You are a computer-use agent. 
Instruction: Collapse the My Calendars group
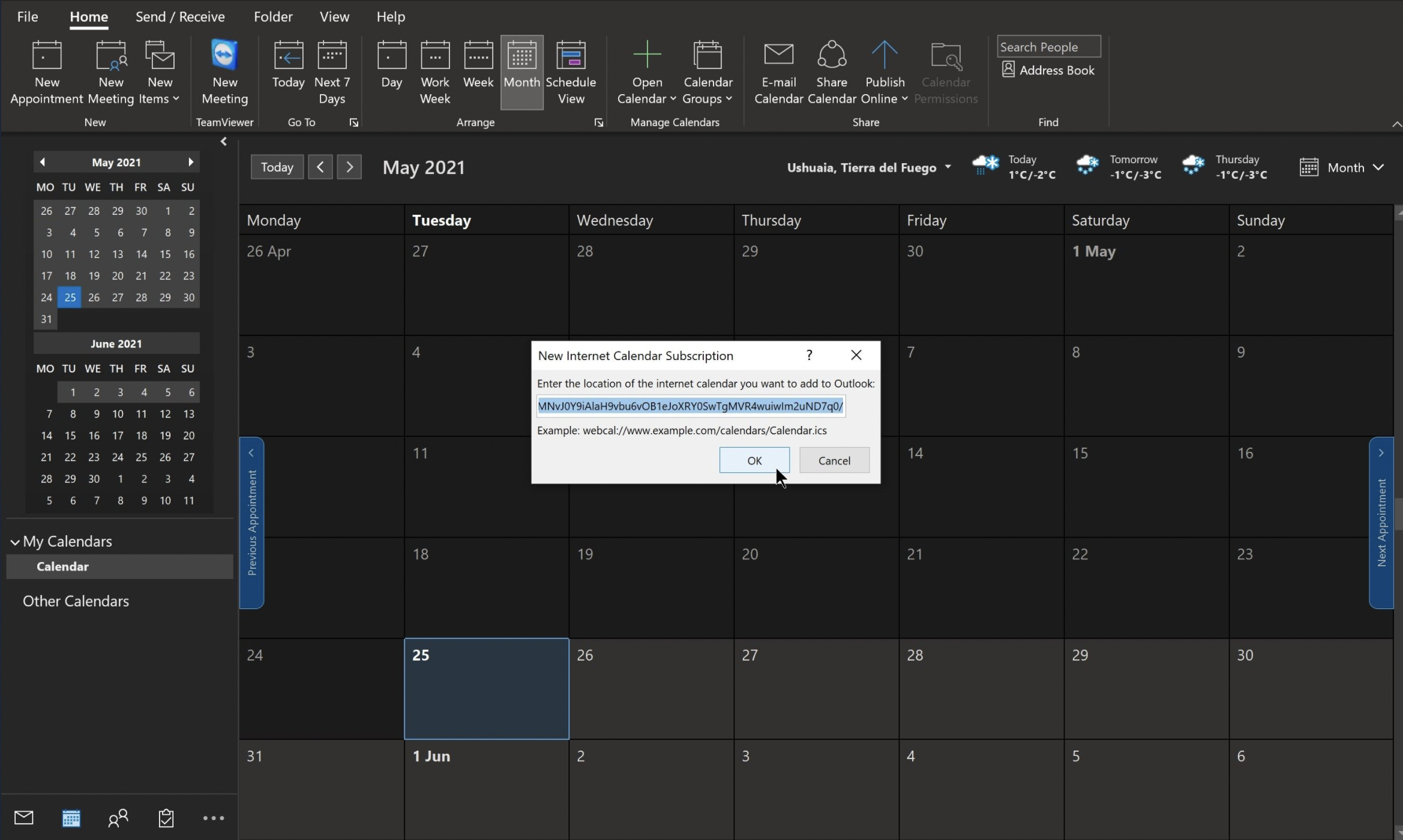(x=15, y=542)
